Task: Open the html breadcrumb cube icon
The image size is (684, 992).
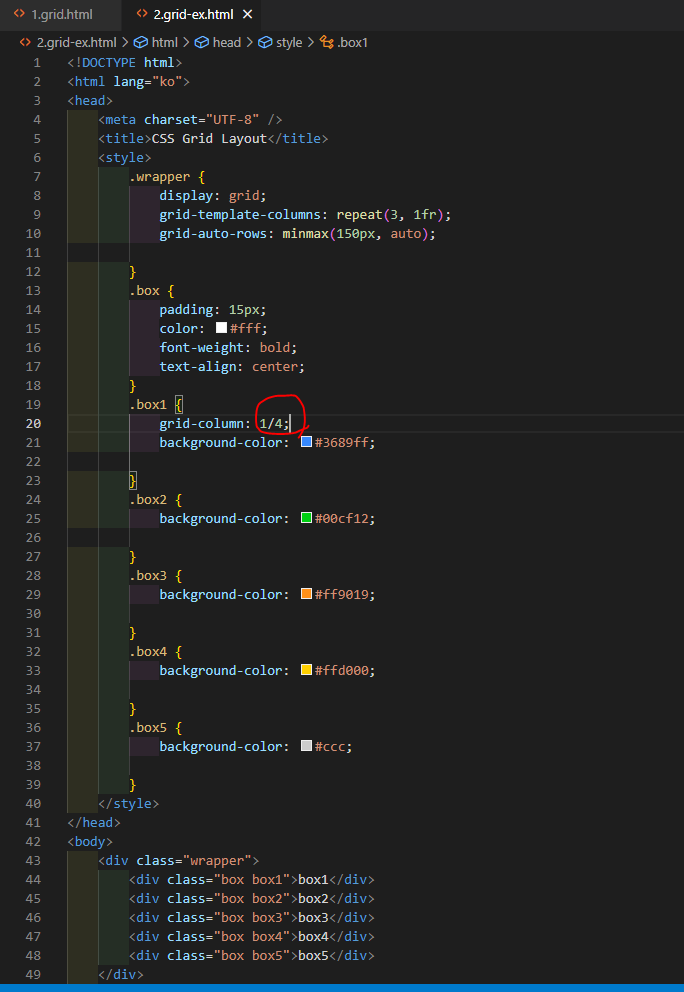Action: click(x=140, y=42)
